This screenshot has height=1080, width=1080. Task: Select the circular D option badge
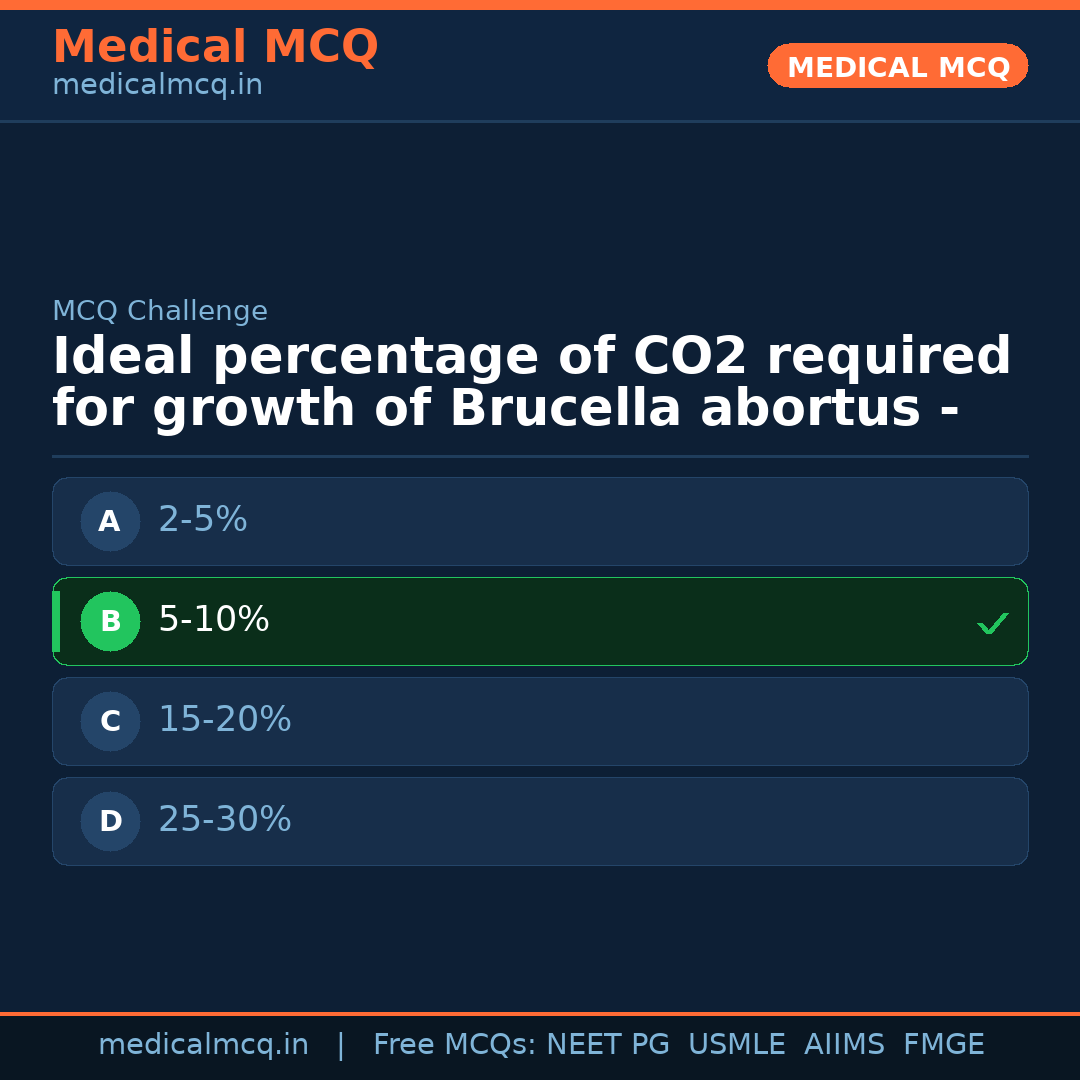(110, 821)
